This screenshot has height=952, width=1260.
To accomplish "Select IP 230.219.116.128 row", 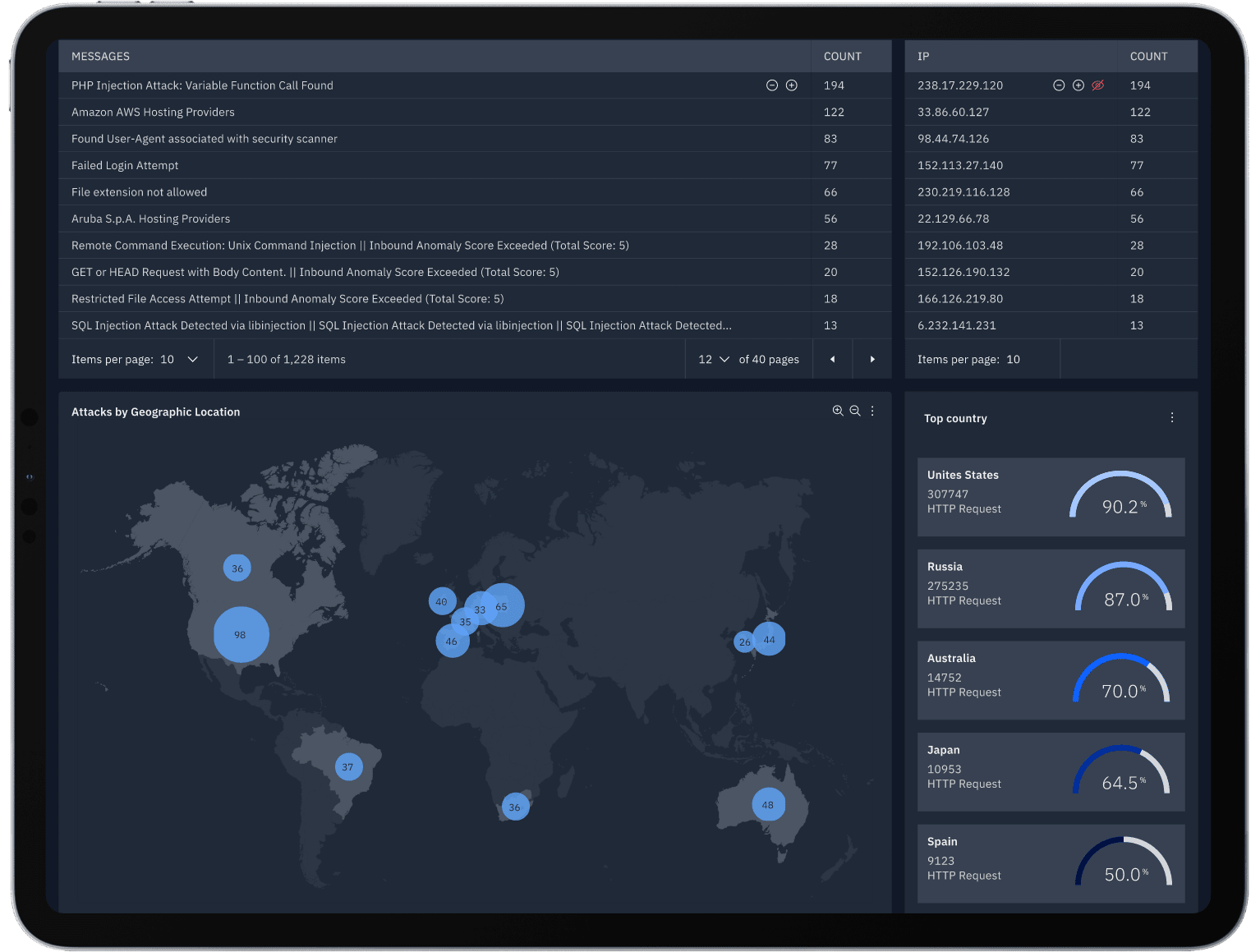I will click(x=1051, y=192).
